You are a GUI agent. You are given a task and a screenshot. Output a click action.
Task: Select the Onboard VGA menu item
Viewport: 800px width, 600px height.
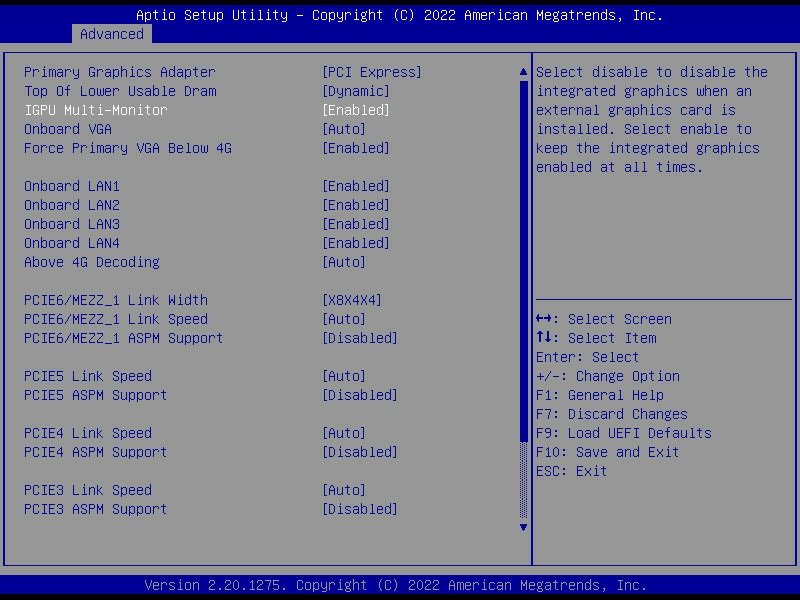pos(68,129)
